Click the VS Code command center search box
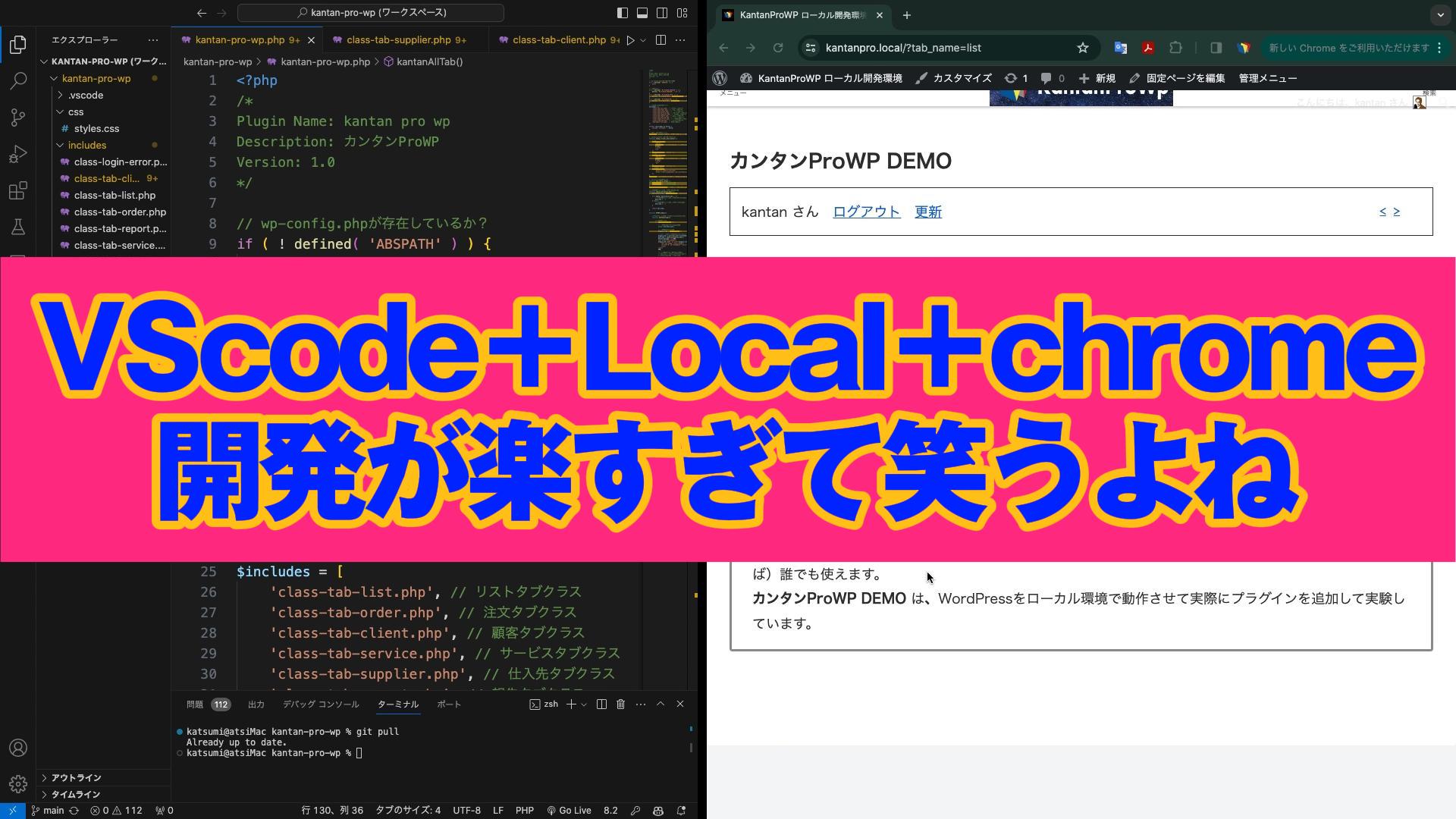Image resolution: width=1456 pixels, height=819 pixels. [371, 12]
